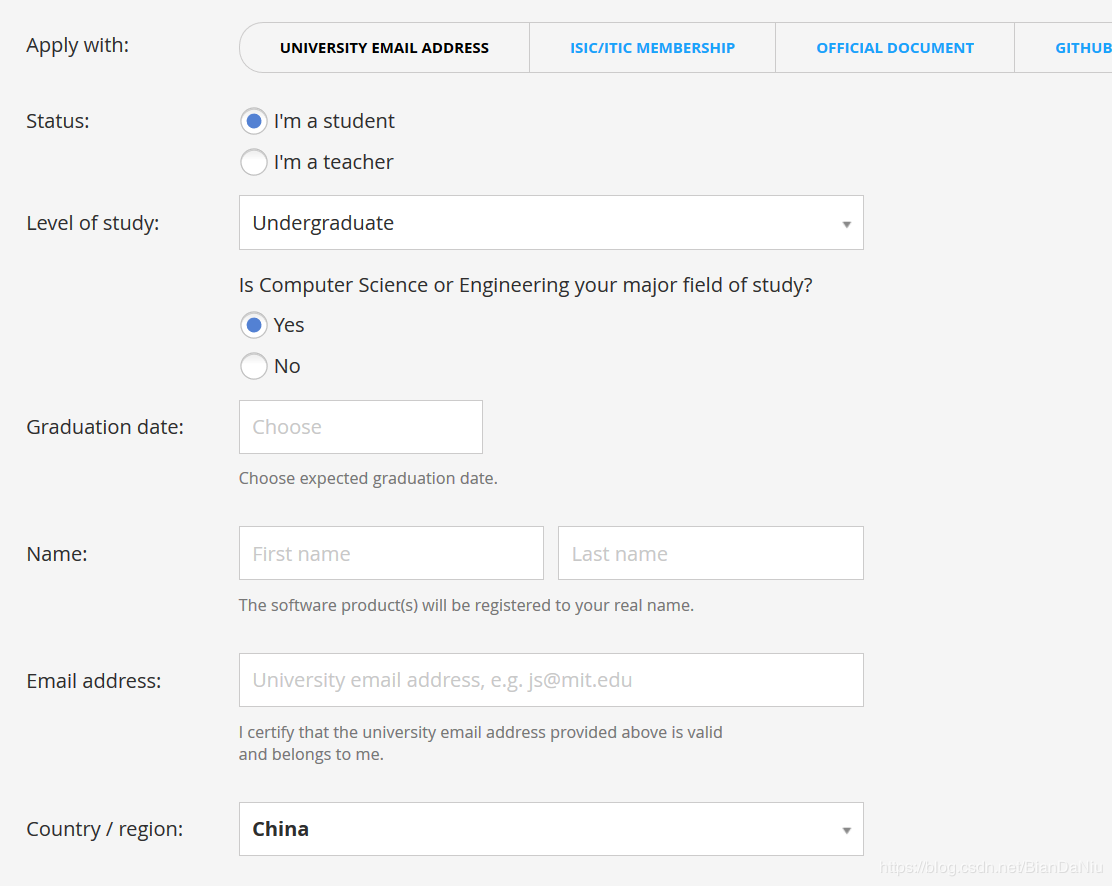Screen dimensions: 1112x886
Task: Switch to ISIC/ITIC Membership tab
Action: click(x=652, y=48)
